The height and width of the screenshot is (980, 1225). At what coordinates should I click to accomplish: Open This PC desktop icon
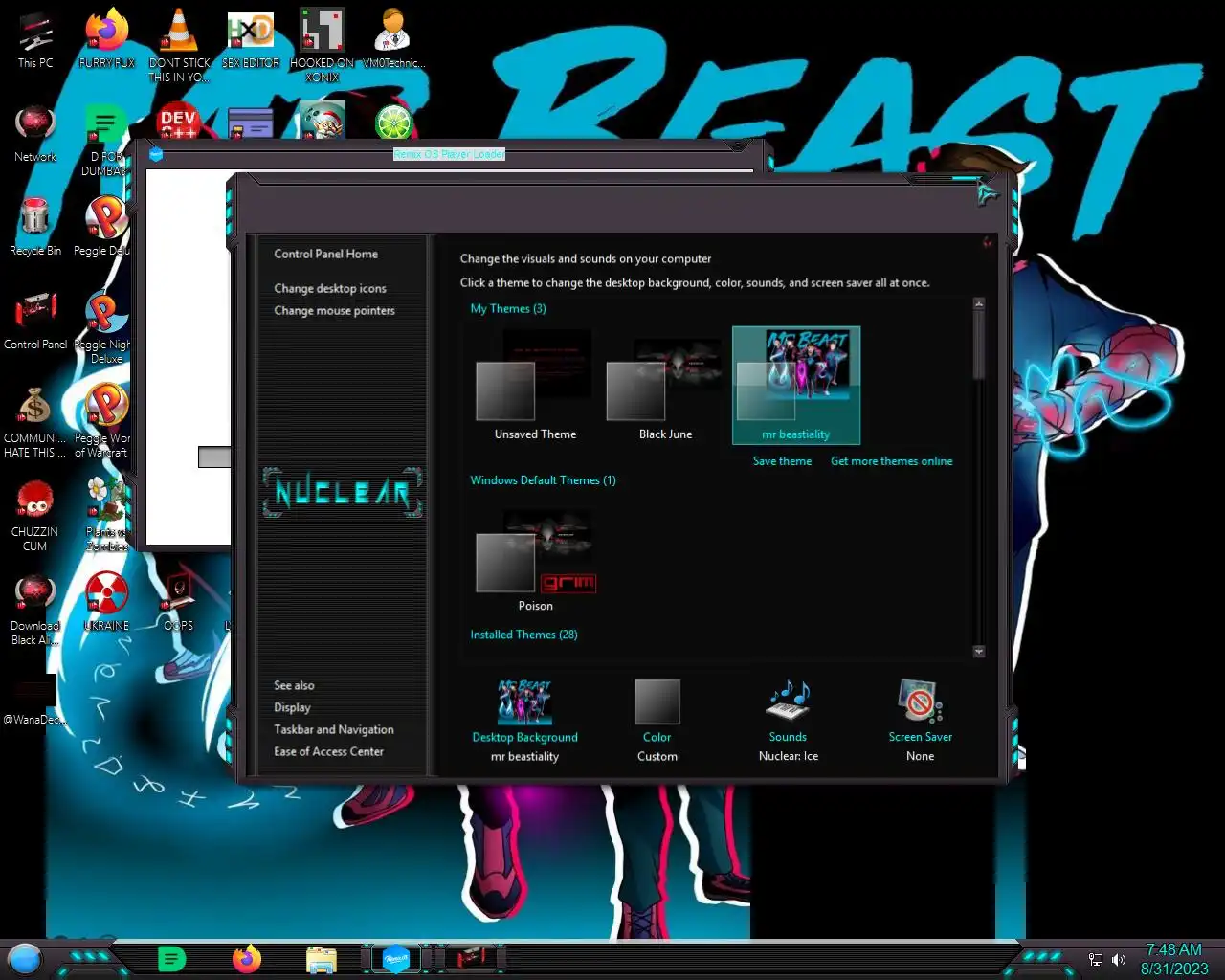pyautogui.click(x=35, y=40)
